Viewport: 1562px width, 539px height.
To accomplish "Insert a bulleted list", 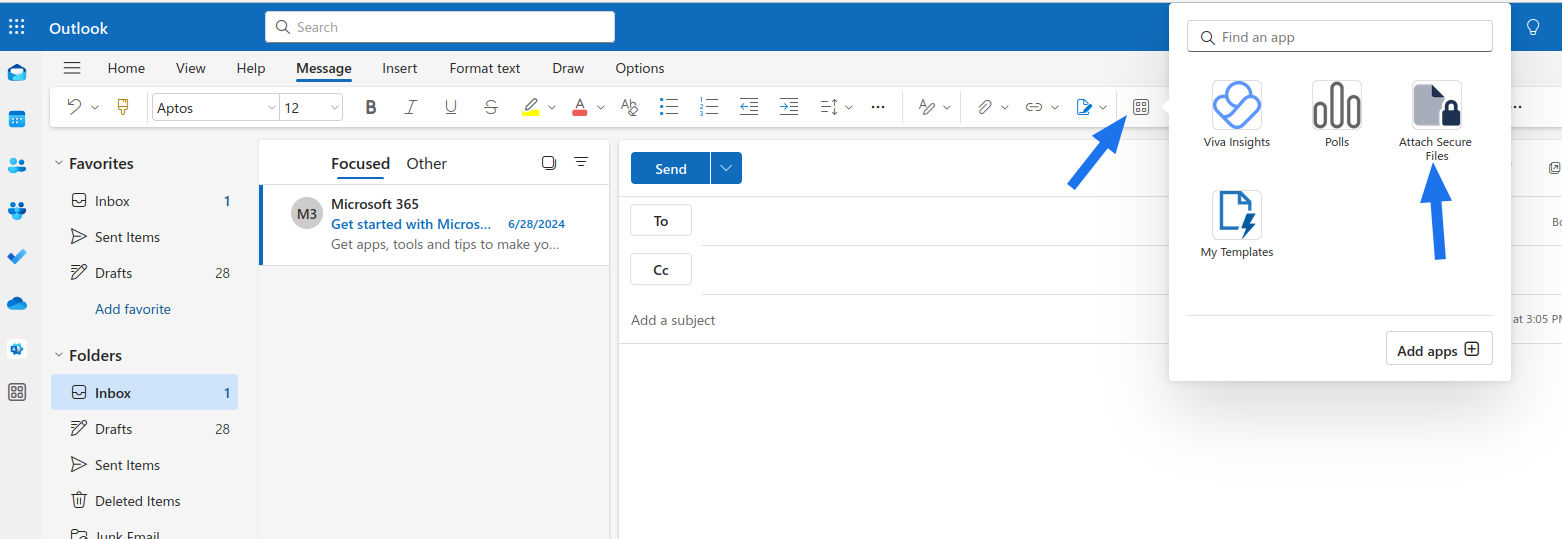I will click(669, 107).
